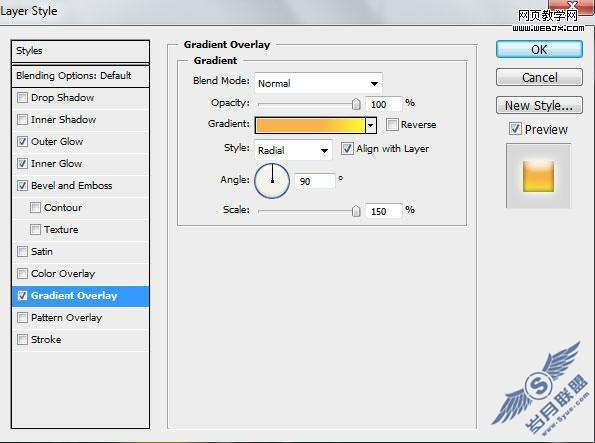Click the layer style preview thumbnail

(538, 176)
